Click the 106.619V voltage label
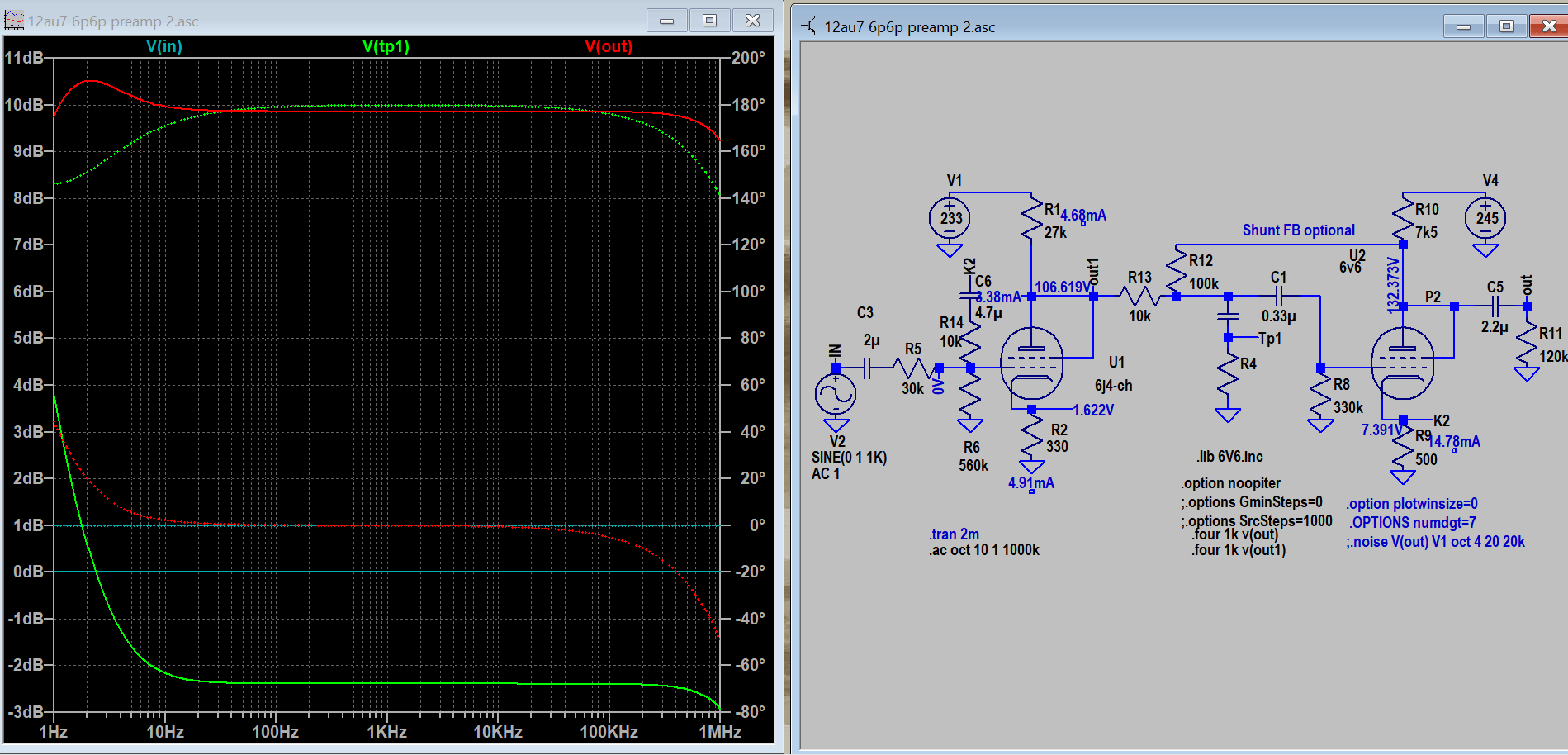Image resolution: width=1568 pixels, height=755 pixels. coord(1063,287)
